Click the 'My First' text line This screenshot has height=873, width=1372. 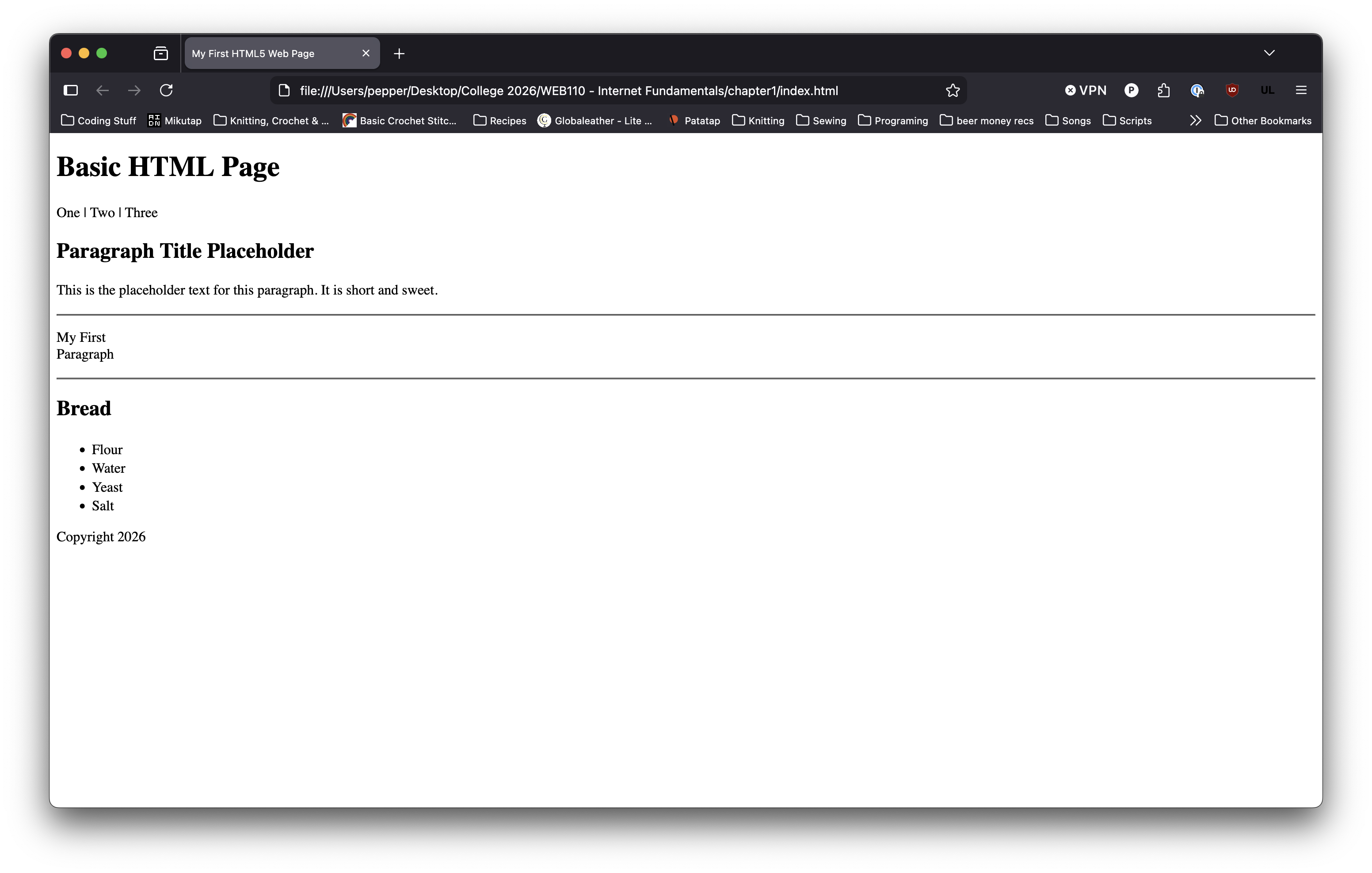tap(81, 337)
